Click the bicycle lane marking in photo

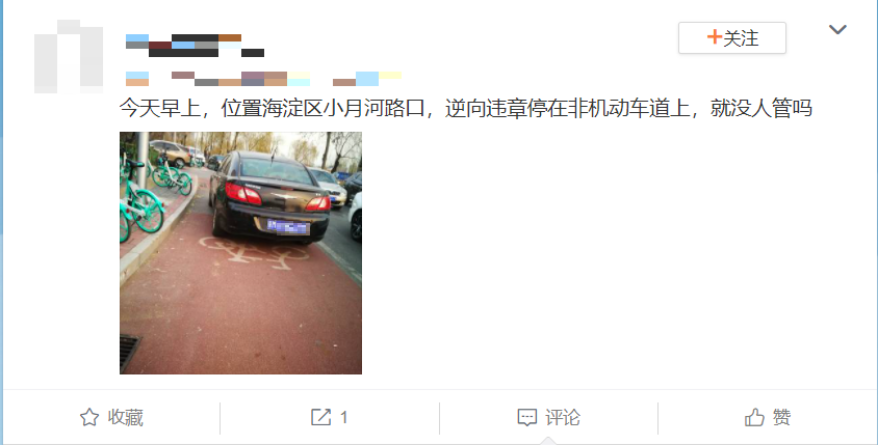point(254,252)
